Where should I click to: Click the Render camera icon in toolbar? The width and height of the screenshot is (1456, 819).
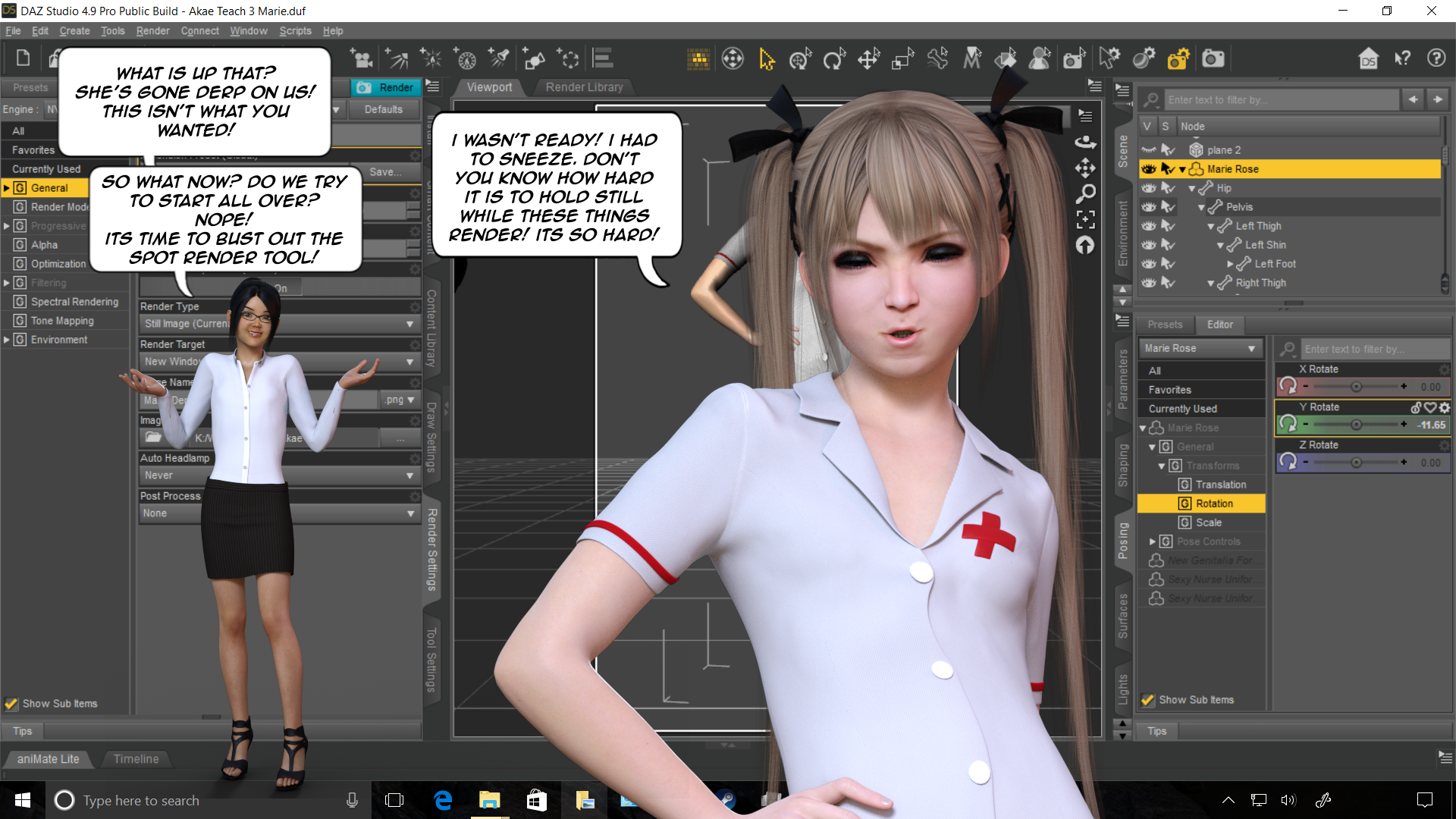click(1213, 58)
